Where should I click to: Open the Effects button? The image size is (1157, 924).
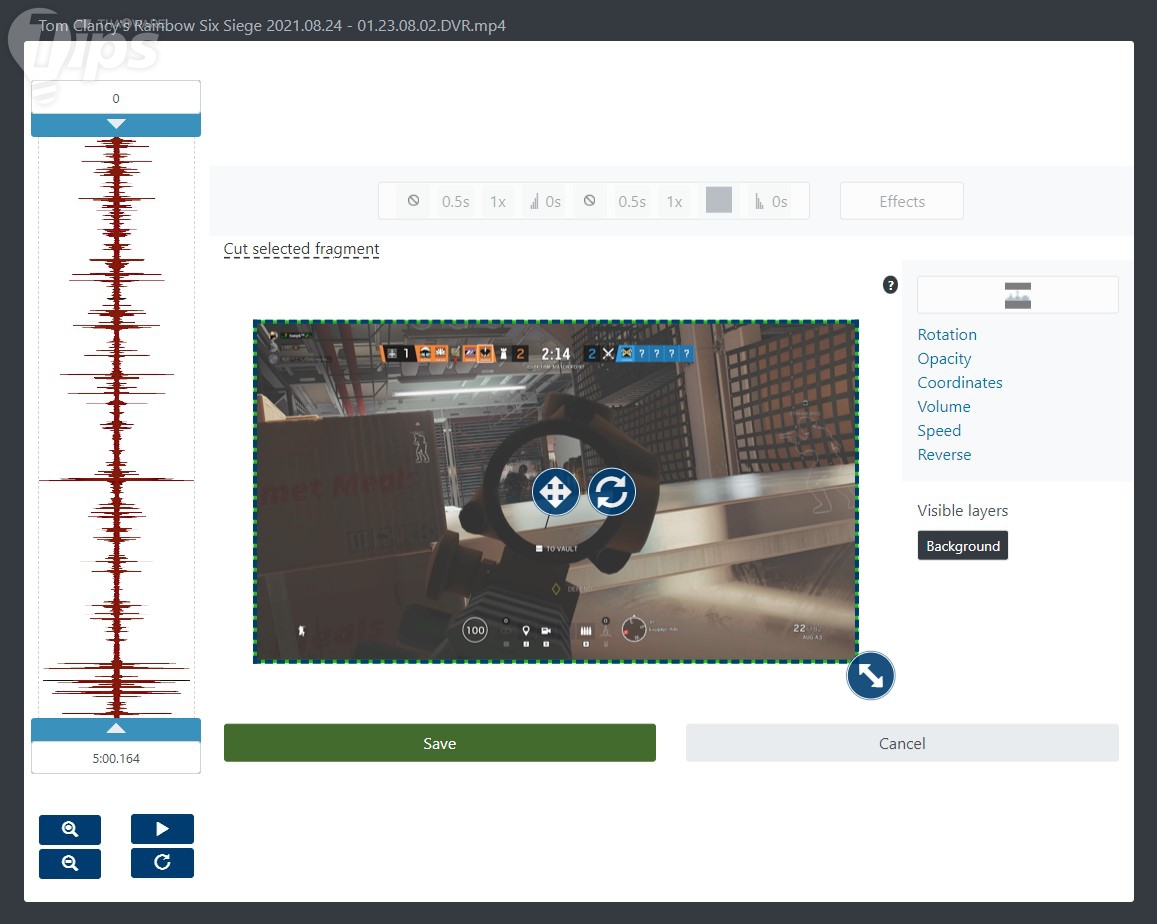pos(902,201)
